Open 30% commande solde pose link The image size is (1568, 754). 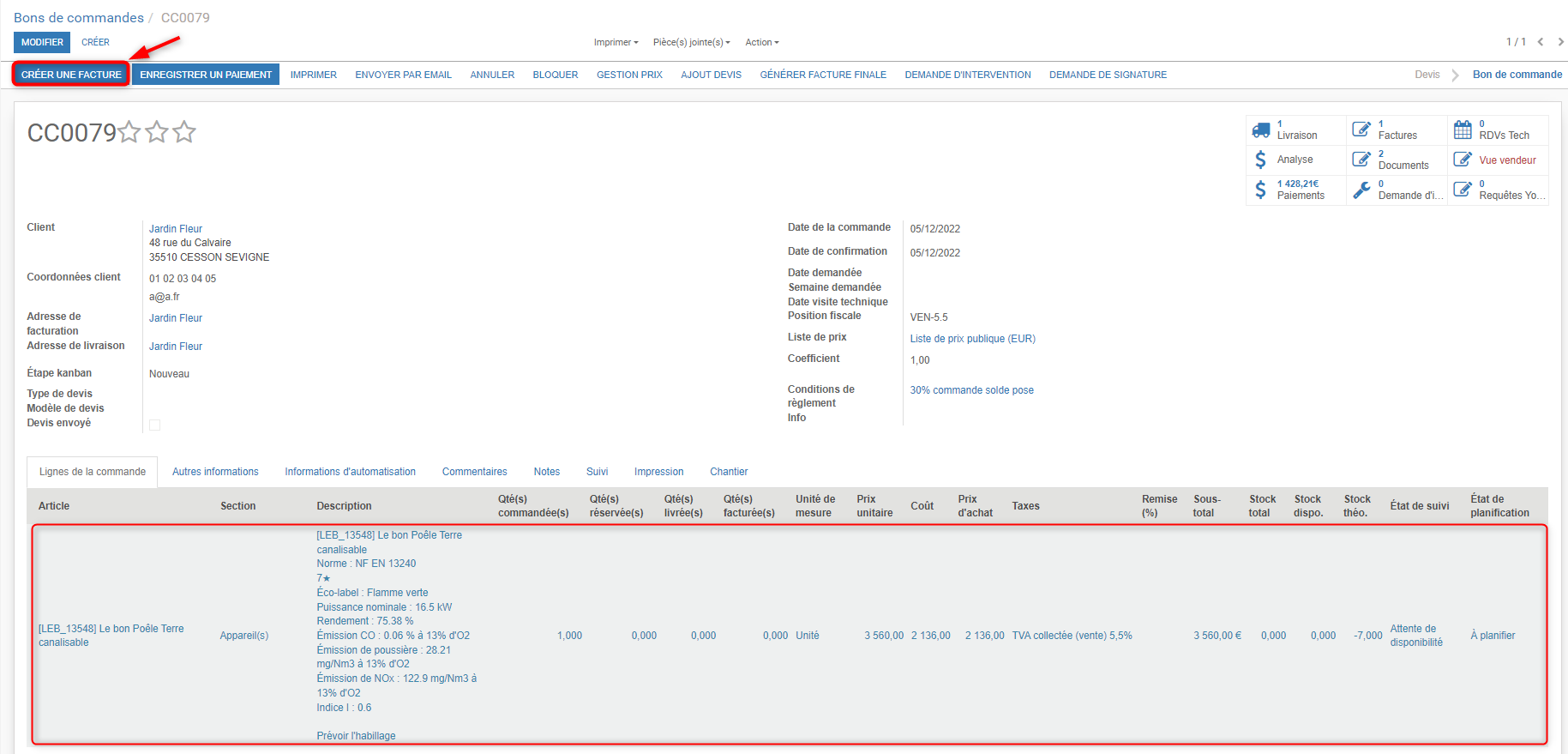(x=971, y=390)
